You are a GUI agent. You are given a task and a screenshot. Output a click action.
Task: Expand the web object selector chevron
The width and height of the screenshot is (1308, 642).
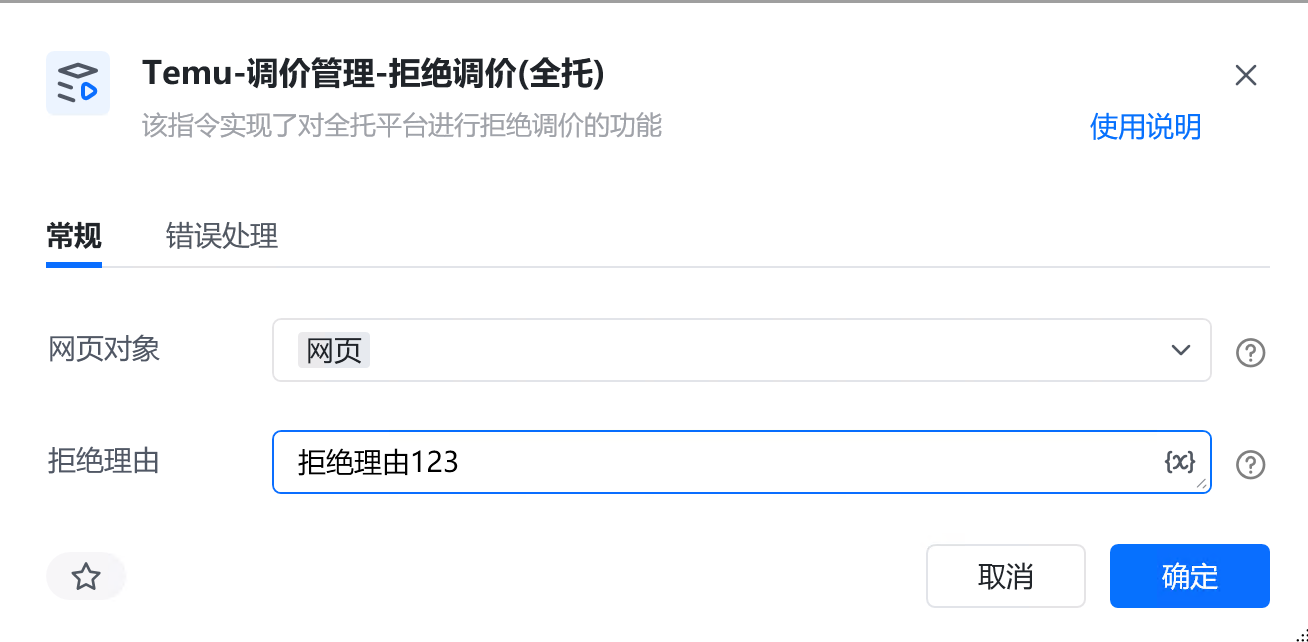(x=1180, y=350)
